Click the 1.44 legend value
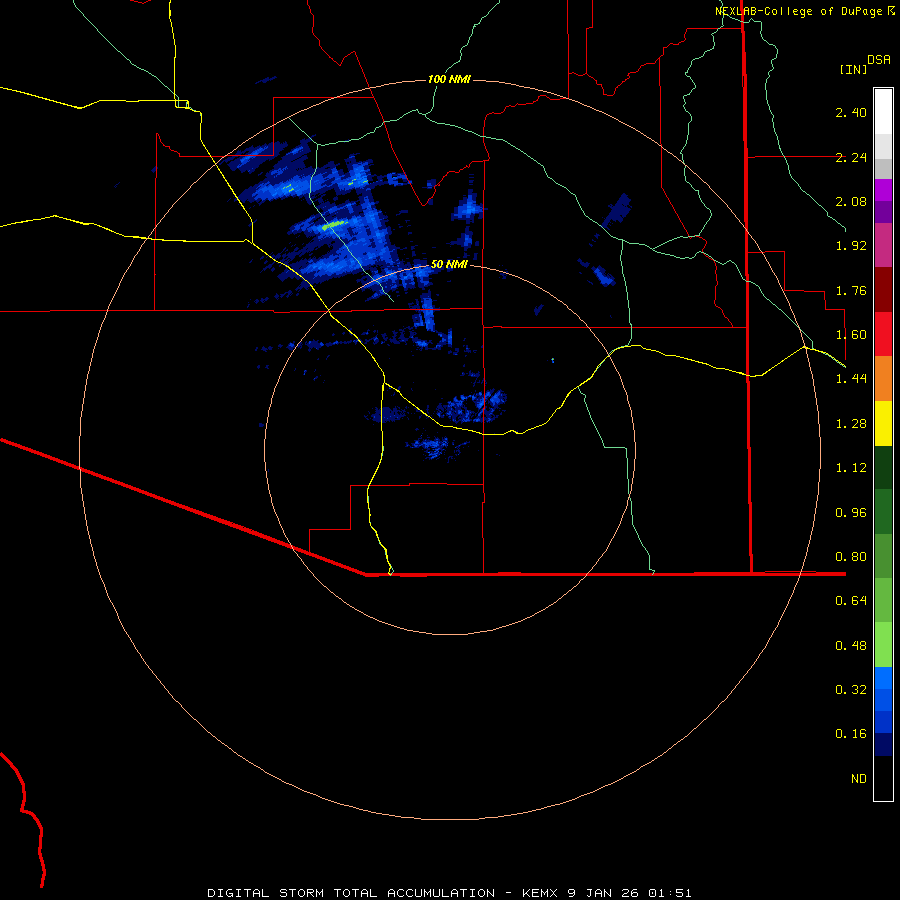Viewport: 900px width, 900px height. 851,379
